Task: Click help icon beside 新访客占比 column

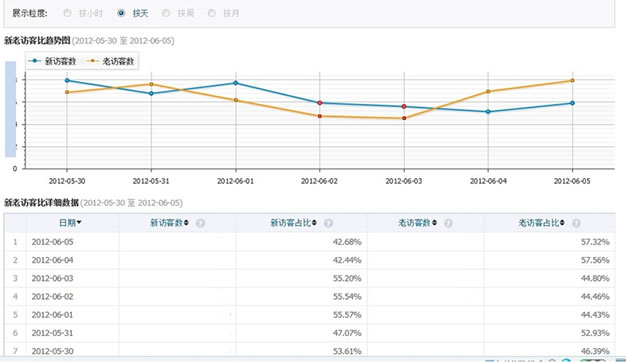Action: point(328,223)
